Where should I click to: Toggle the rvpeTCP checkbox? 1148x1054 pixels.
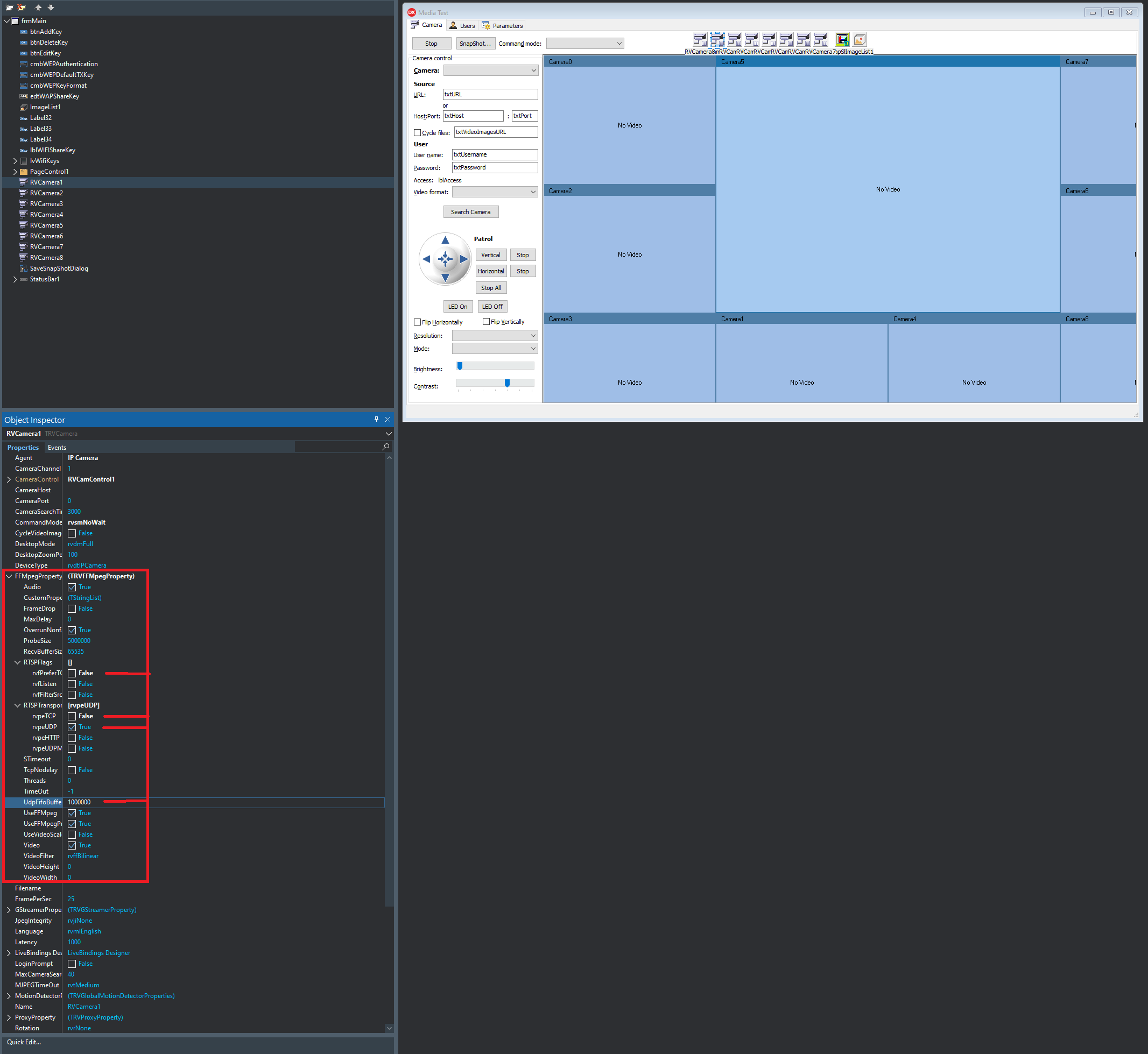72,716
